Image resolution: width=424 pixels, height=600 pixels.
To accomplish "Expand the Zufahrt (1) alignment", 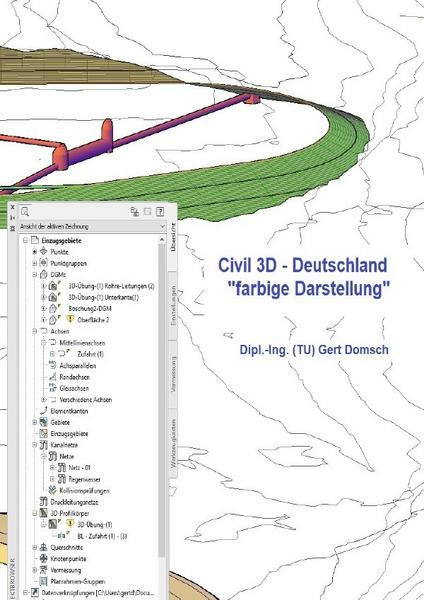I will (x=52, y=354).
